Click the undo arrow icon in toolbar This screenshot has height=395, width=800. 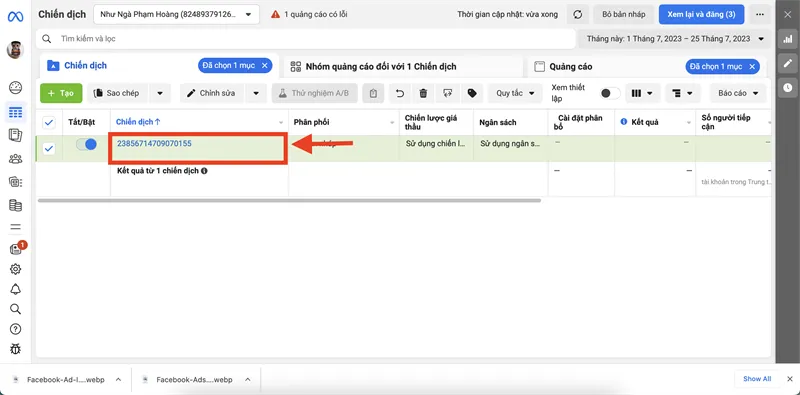click(400, 93)
